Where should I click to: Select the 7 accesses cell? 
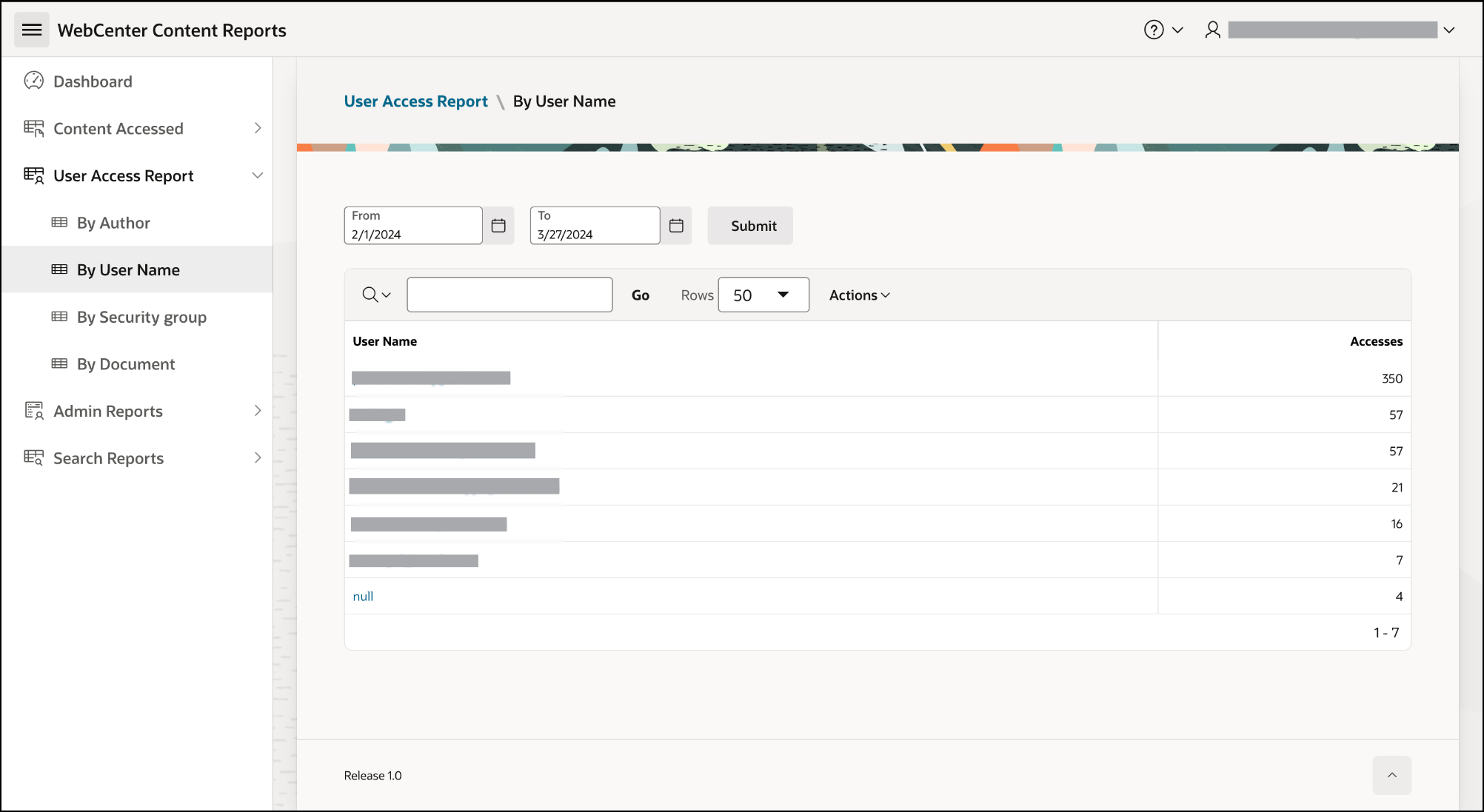[x=1285, y=560]
